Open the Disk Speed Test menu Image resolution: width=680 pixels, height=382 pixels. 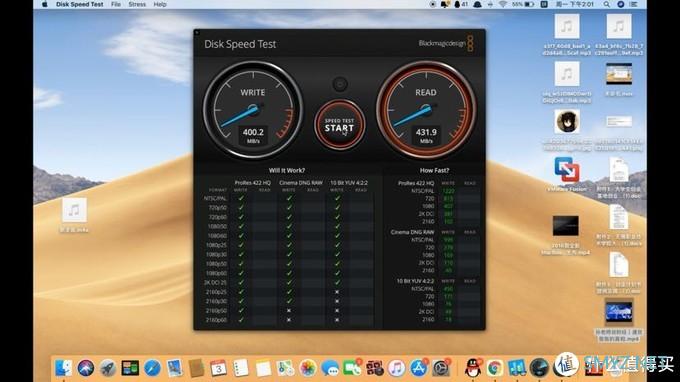pos(79,4)
